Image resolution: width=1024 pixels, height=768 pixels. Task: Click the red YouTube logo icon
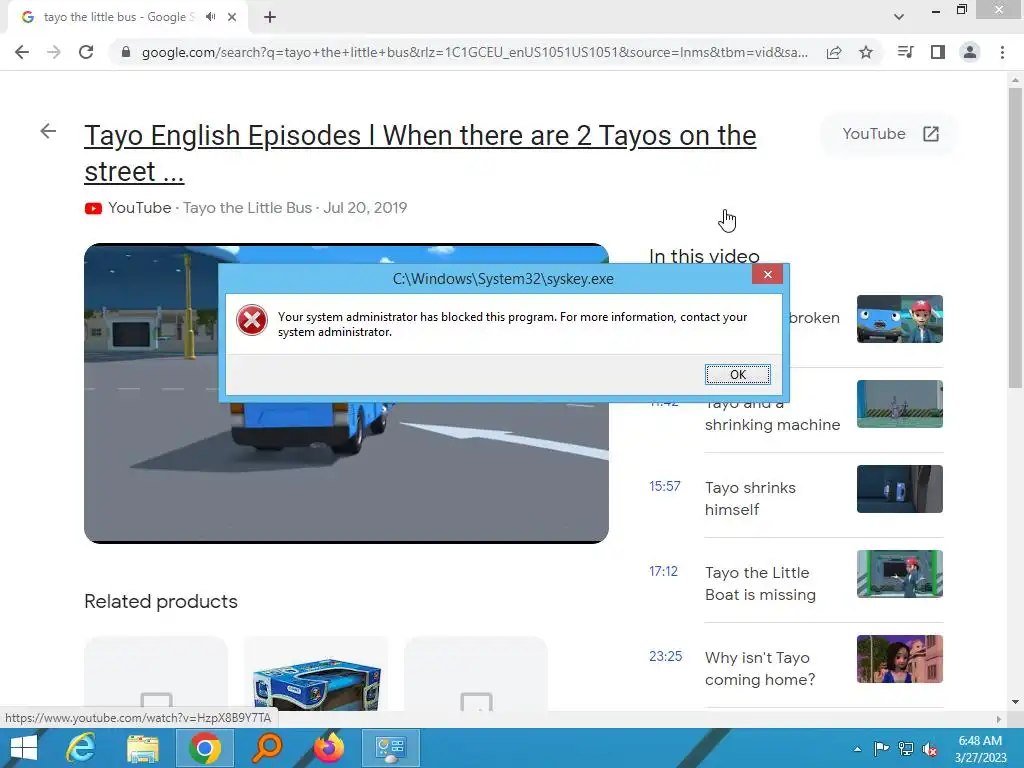point(93,208)
